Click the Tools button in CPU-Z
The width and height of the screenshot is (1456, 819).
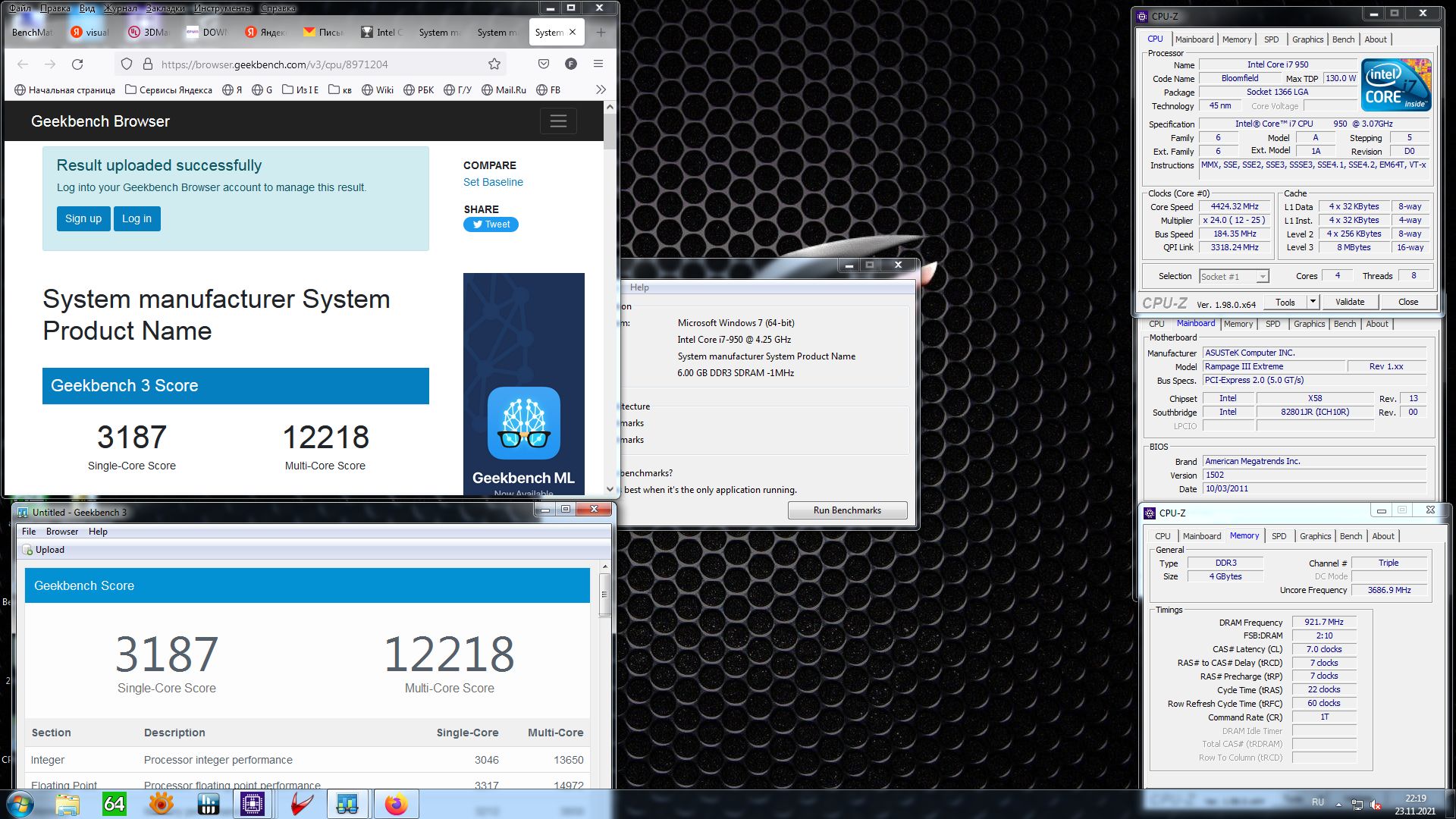pyautogui.click(x=1285, y=302)
